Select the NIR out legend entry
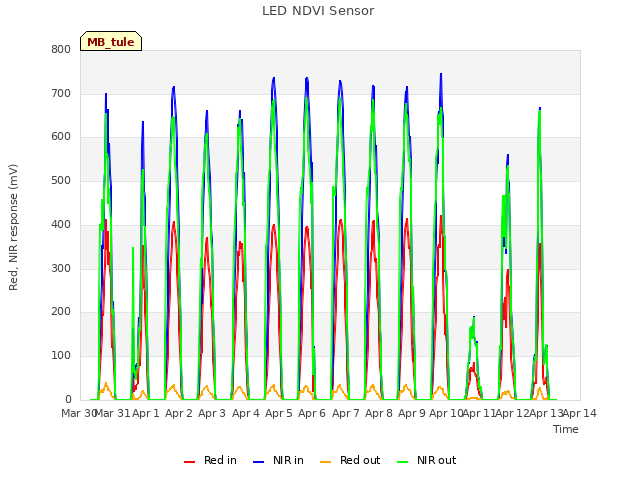 (427, 460)
